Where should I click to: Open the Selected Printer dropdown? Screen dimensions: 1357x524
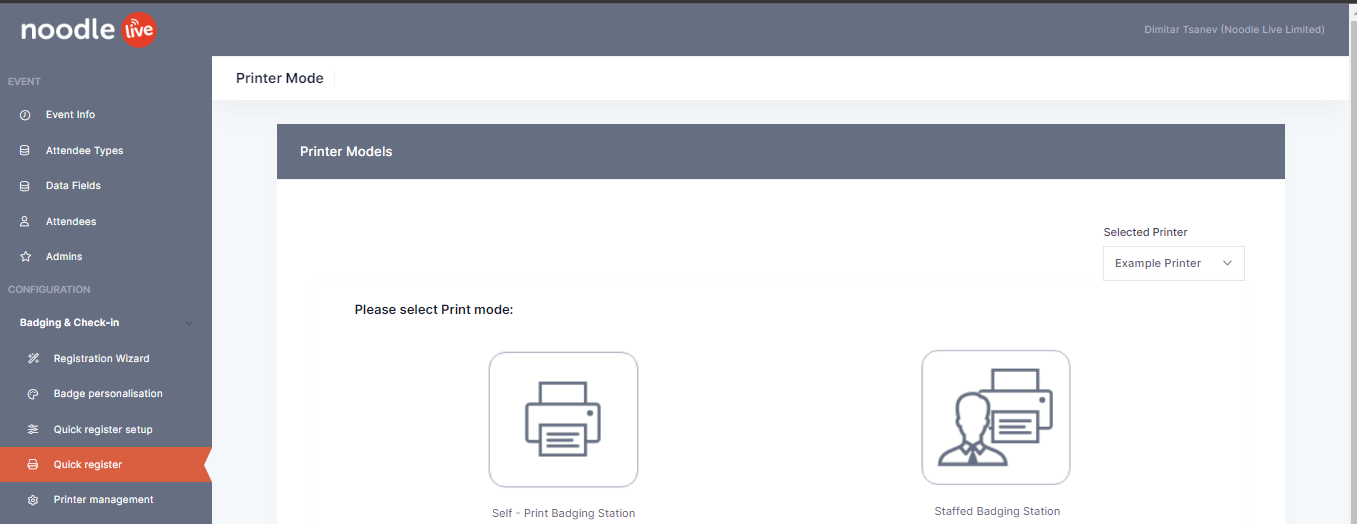[x=1173, y=264]
